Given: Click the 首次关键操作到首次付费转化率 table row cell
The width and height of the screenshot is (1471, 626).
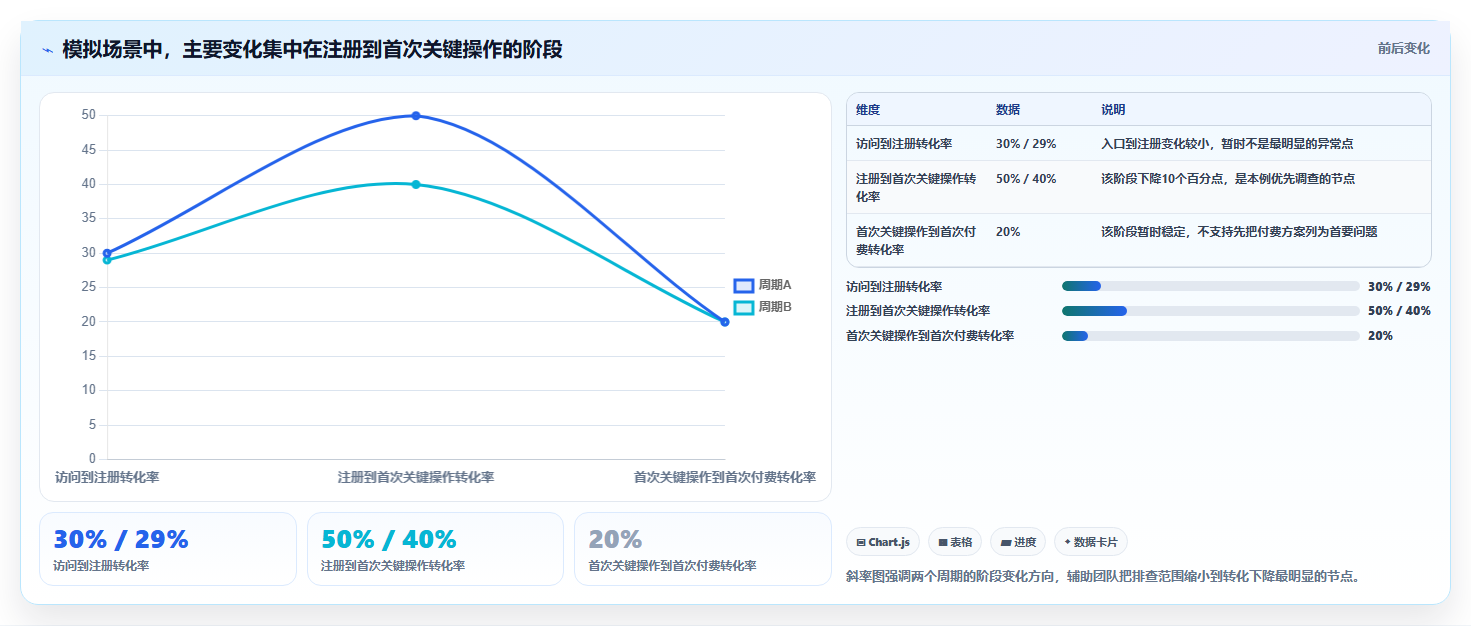Looking at the screenshot, I should [916, 240].
